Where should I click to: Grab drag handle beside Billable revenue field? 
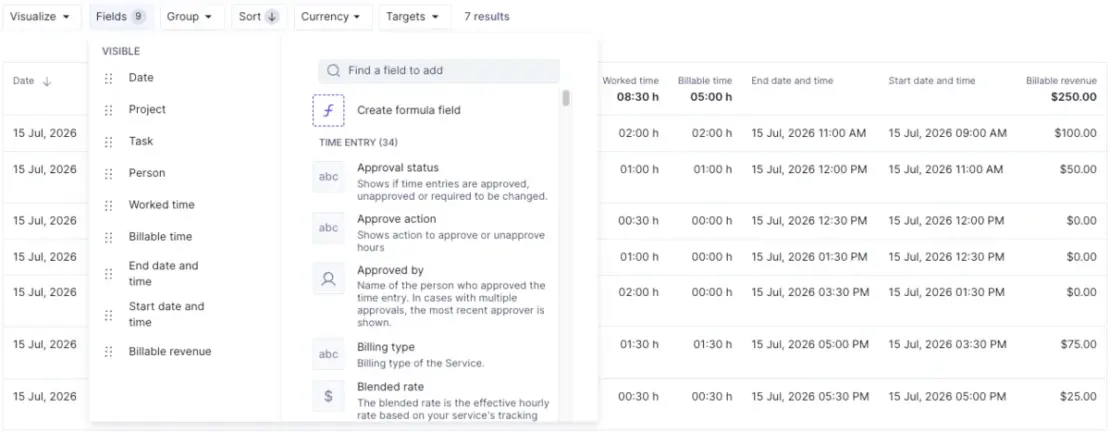[108, 352]
